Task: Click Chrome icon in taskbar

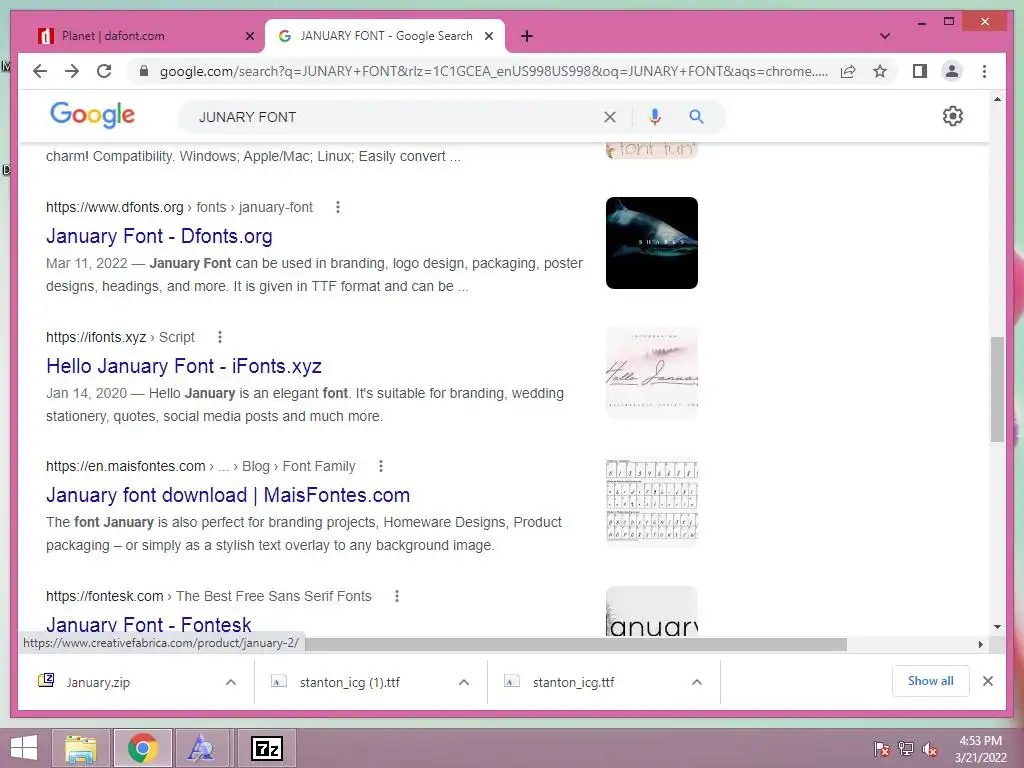Action: [x=143, y=748]
